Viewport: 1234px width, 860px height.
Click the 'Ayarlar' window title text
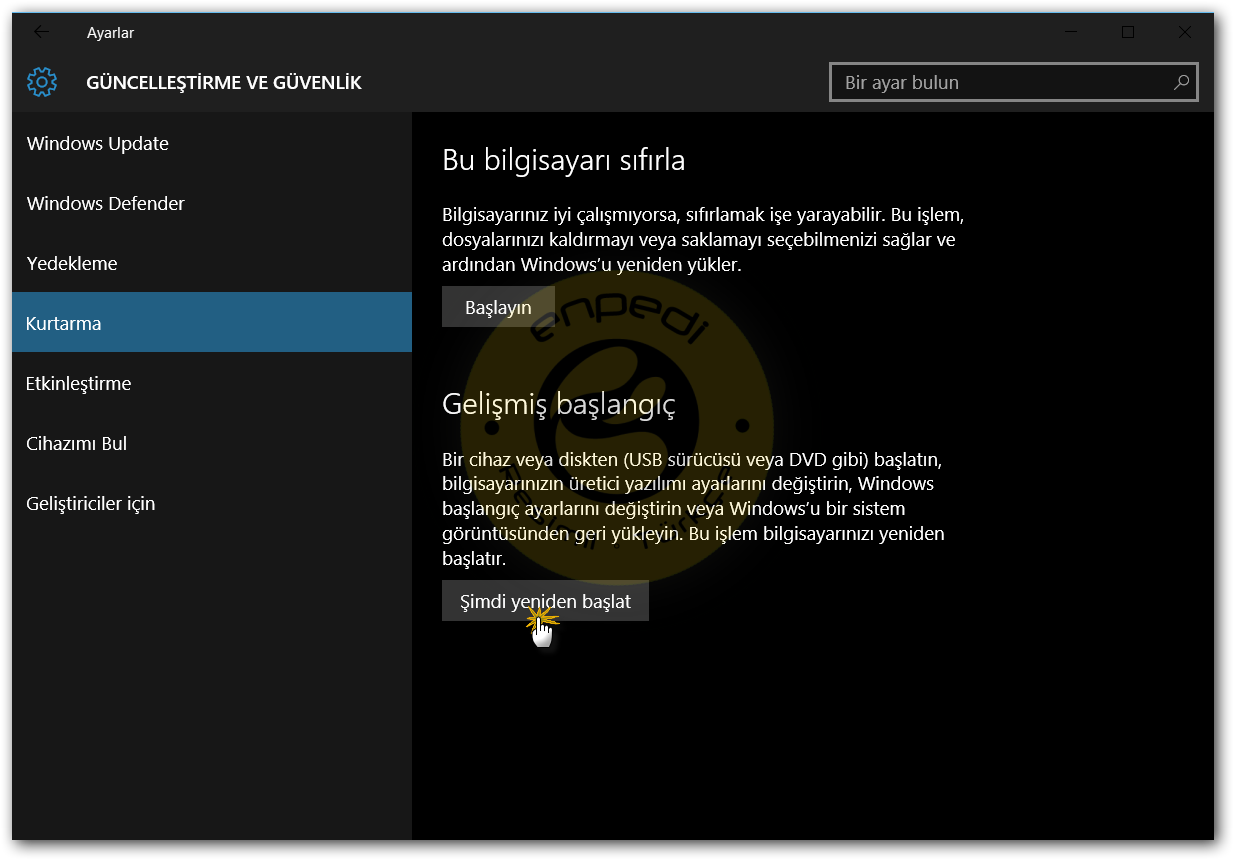pyautogui.click(x=110, y=33)
